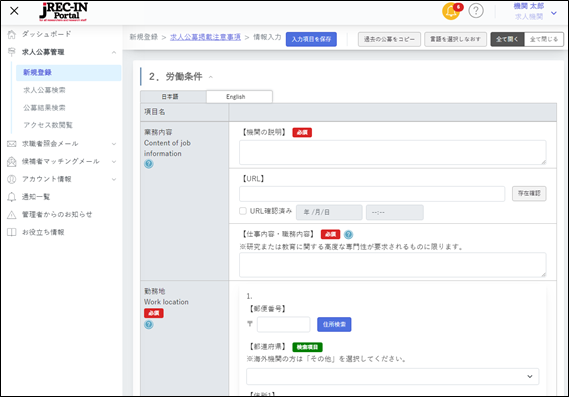Screen dimensions: 569x397
Task: Click 入力項目を保存 button
Action: [311, 39]
